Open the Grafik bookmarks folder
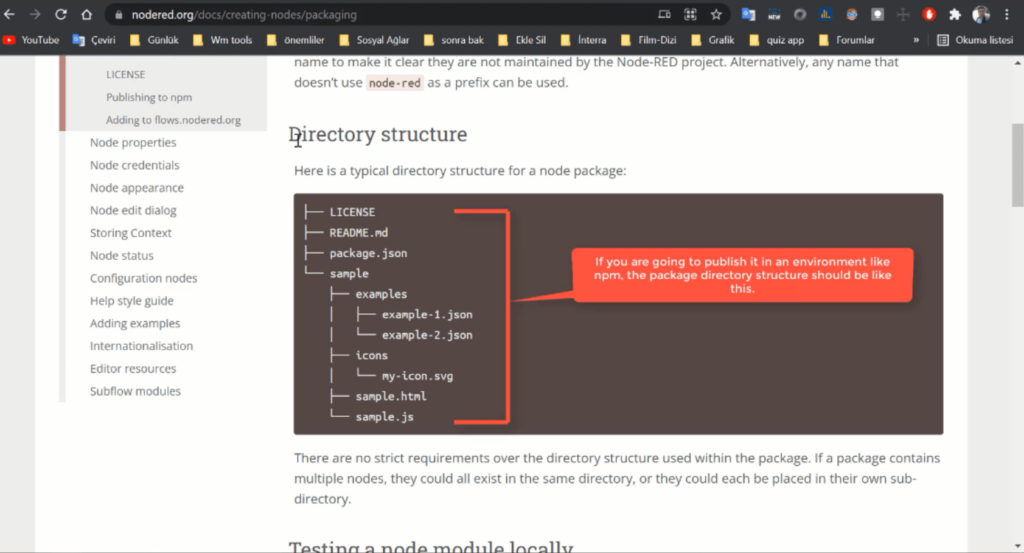The width and height of the screenshot is (1024, 553). pos(712,40)
